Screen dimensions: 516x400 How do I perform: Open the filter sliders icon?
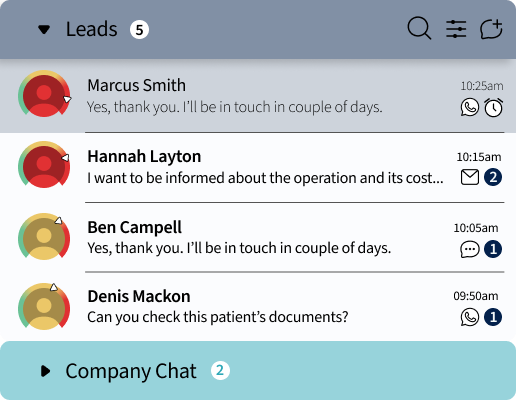[456, 29]
